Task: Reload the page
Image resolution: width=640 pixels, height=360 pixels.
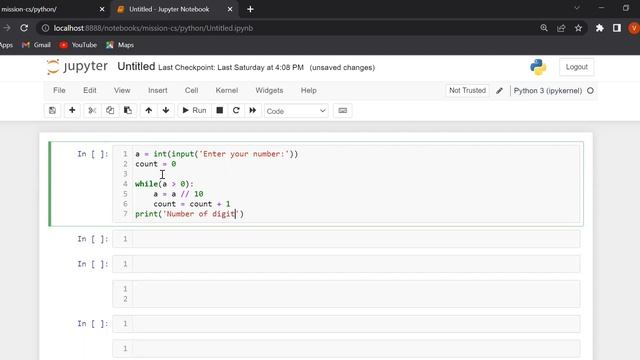Action: 24,28
